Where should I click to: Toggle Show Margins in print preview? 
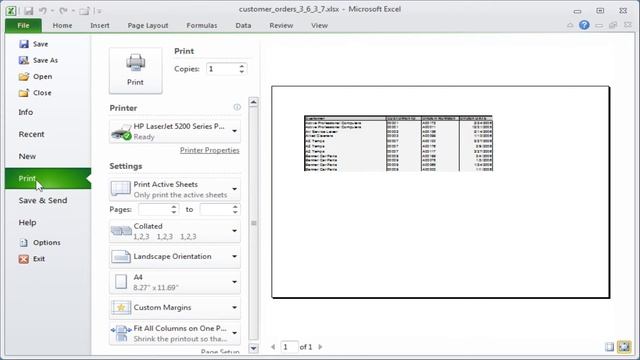[609, 347]
